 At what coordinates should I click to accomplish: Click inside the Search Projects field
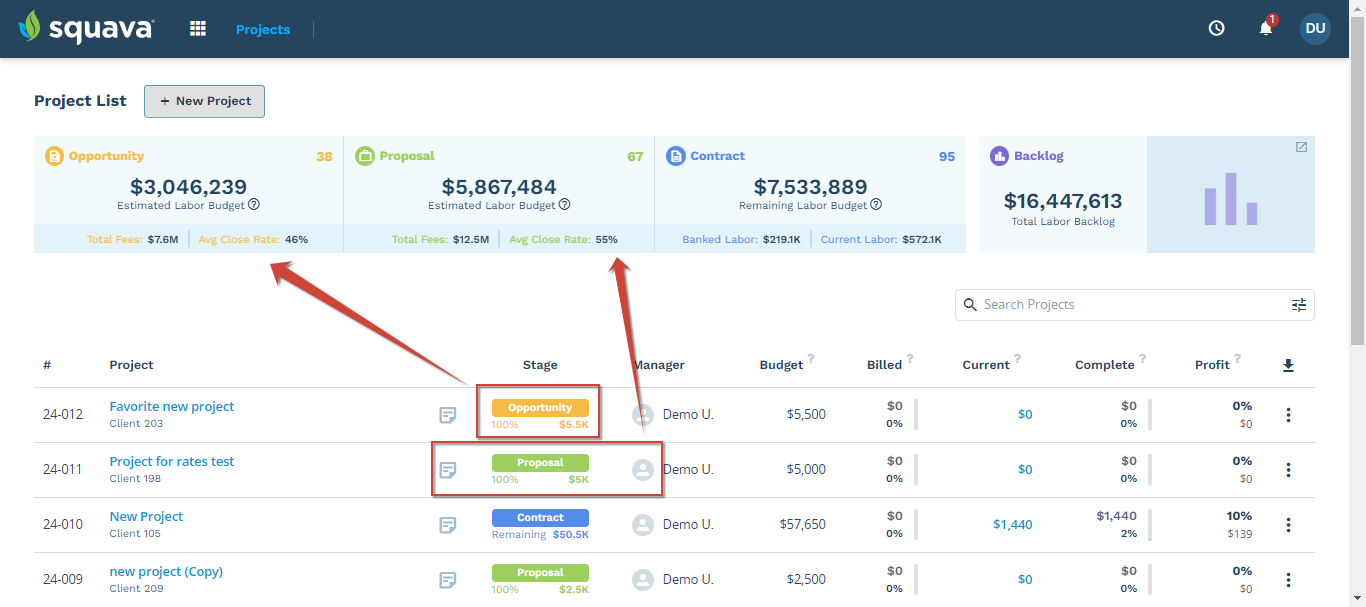[x=1100, y=304]
